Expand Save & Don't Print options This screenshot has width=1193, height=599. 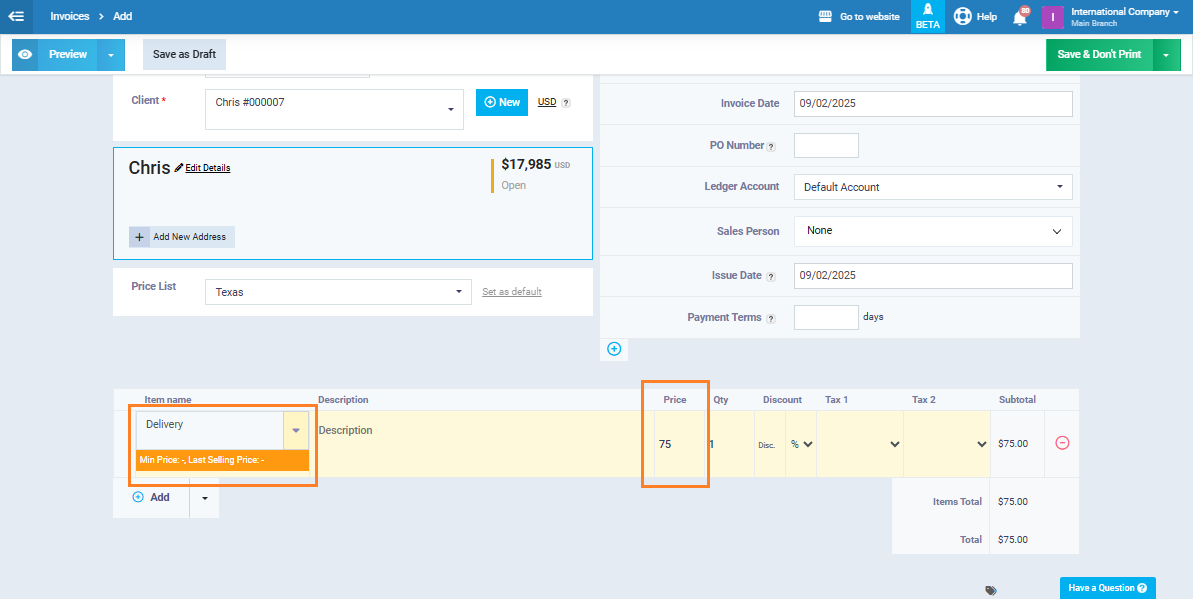point(1167,55)
